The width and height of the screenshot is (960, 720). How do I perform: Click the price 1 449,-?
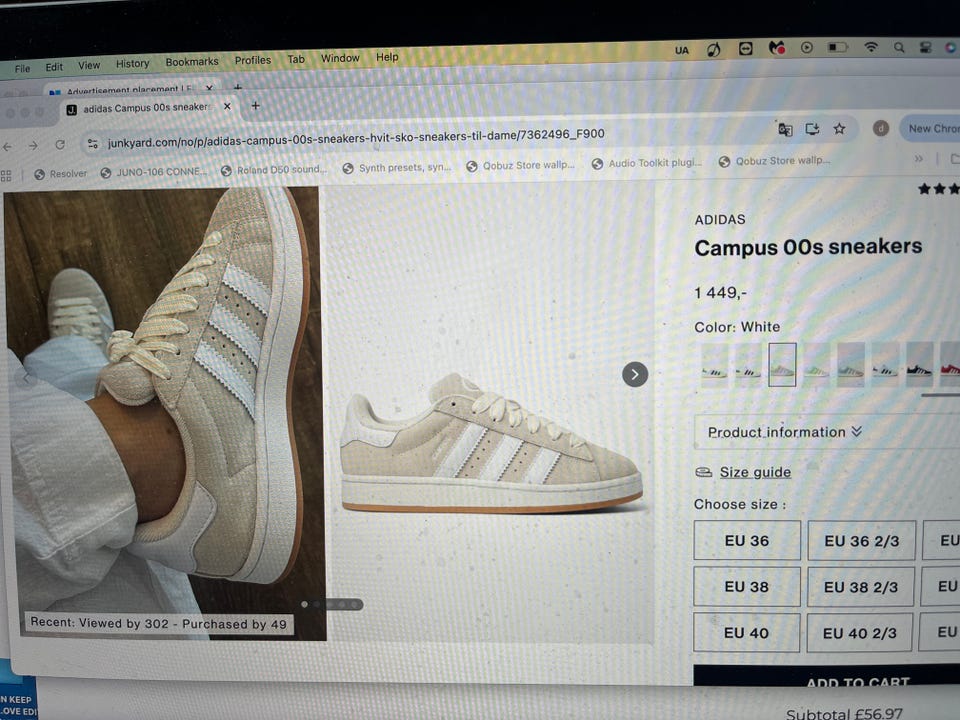(x=720, y=293)
